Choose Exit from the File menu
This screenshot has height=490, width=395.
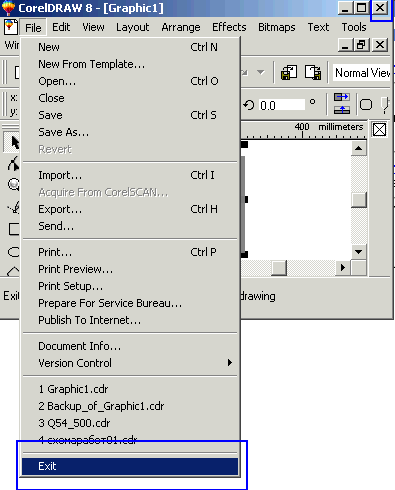pyautogui.click(x=130, y=466)
